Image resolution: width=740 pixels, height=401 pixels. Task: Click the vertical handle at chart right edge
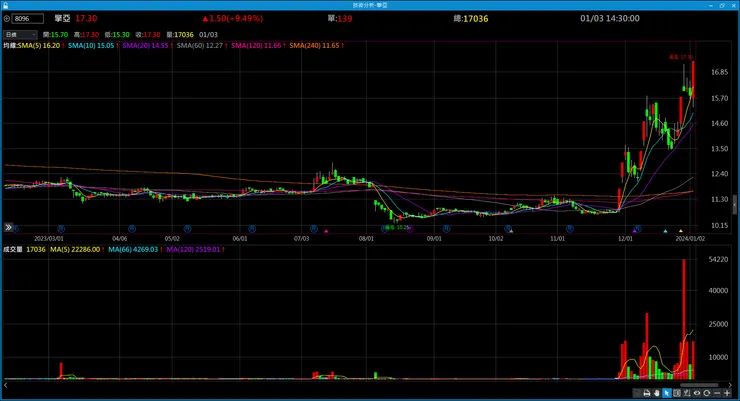(735, 205)
